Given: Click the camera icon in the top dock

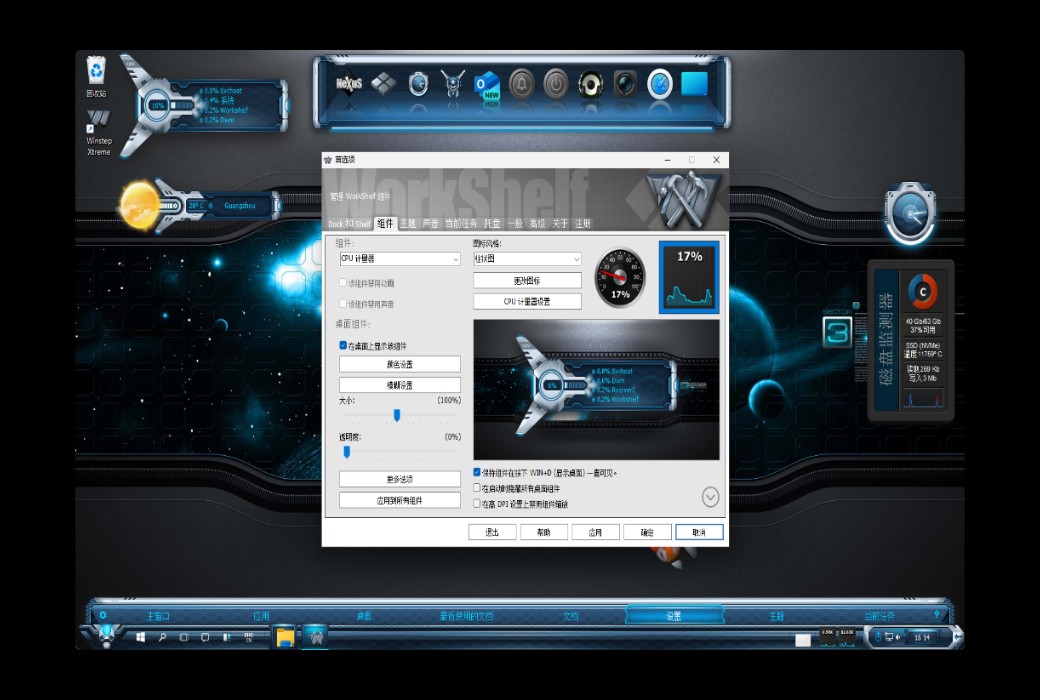Looking at the screenshot, I should pos(626,86).
